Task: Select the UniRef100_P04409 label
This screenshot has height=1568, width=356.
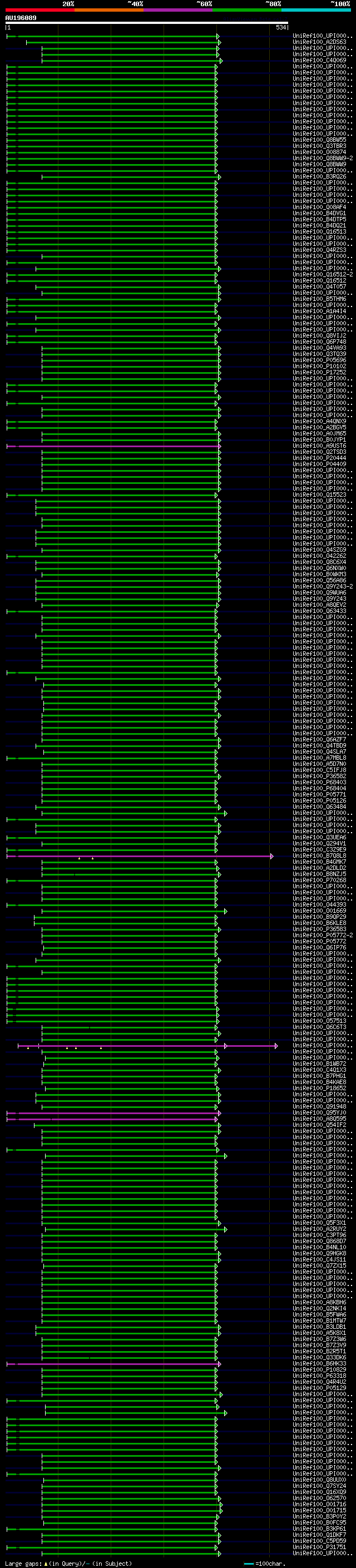Action: pos(319,464)
